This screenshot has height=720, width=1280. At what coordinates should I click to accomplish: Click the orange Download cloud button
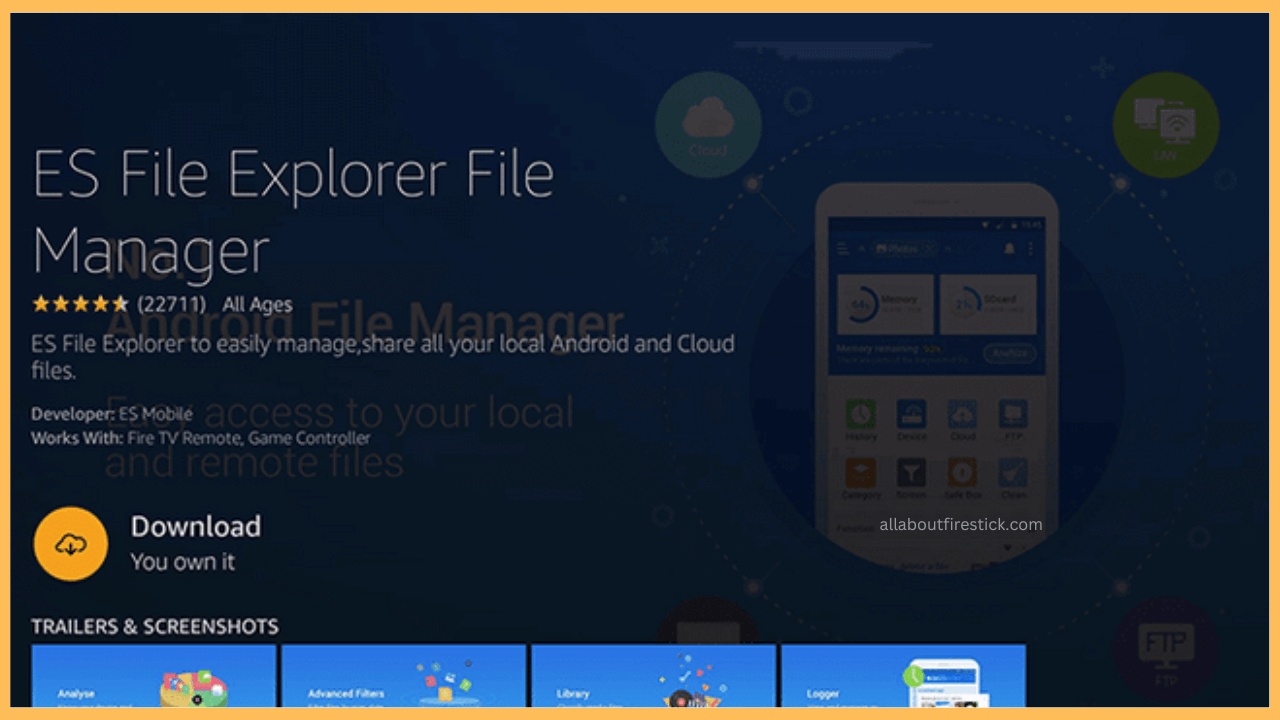click(70, 544)
